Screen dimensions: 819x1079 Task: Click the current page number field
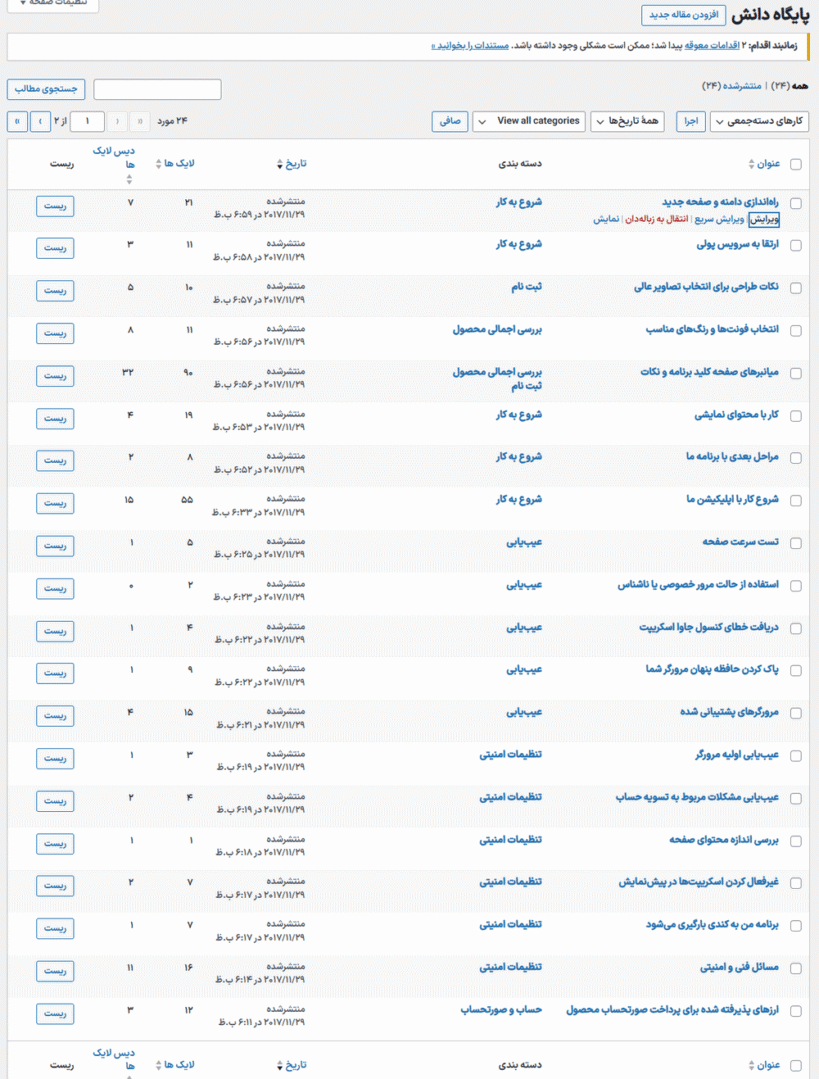tap(87, 121)
